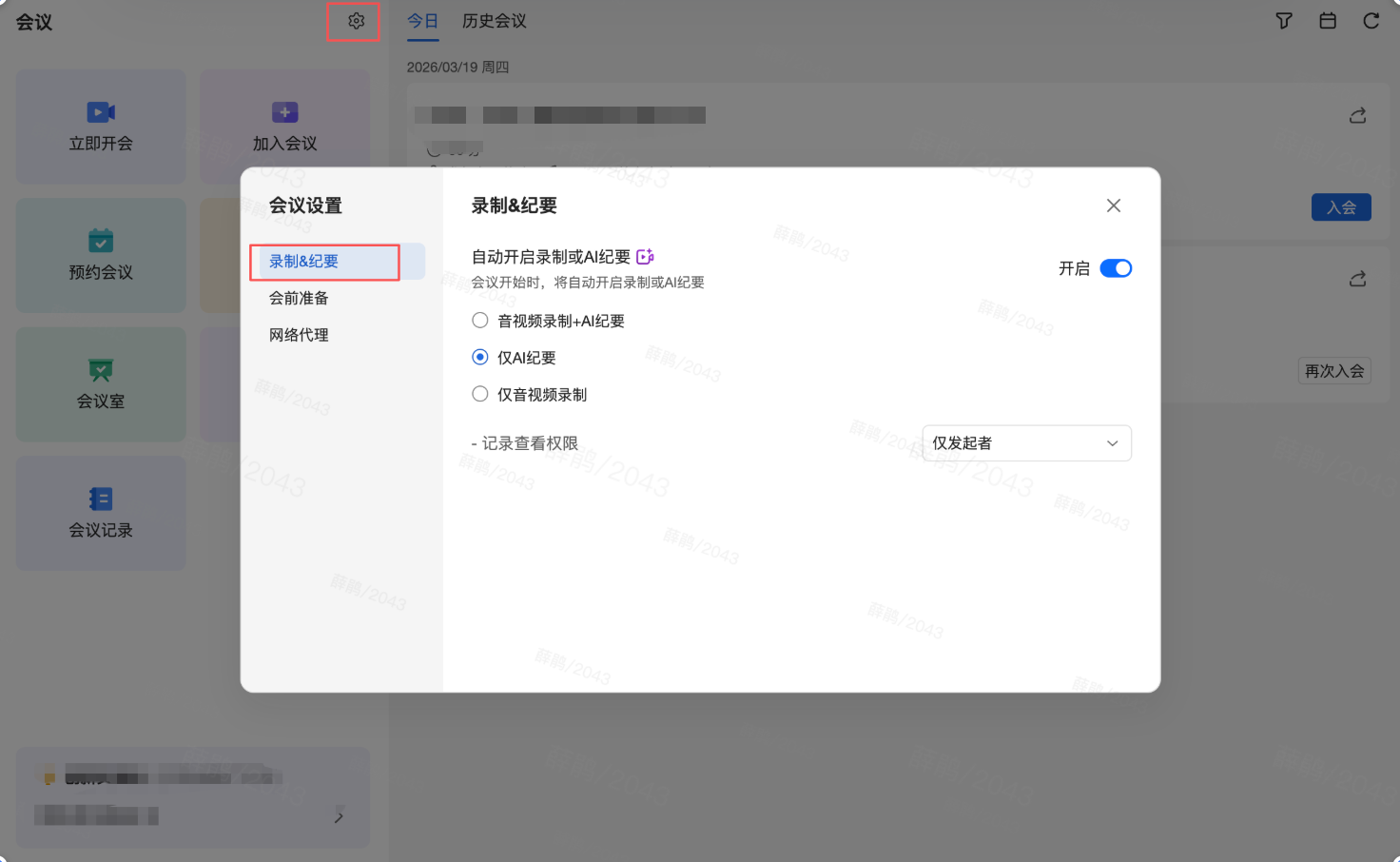Turn off the 开启 auto-recording switch
The image size is (1400, 862).
click(1116, 268)
